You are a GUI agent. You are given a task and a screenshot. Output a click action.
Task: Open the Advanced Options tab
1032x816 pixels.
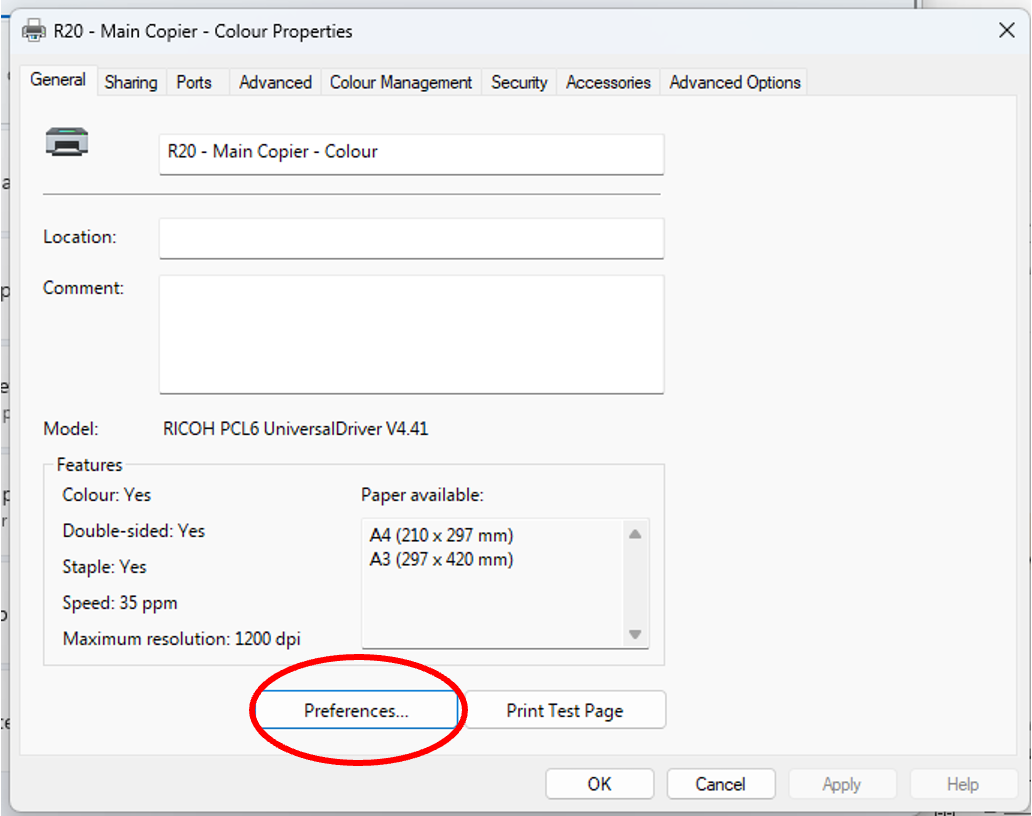(x=734, y=82)
